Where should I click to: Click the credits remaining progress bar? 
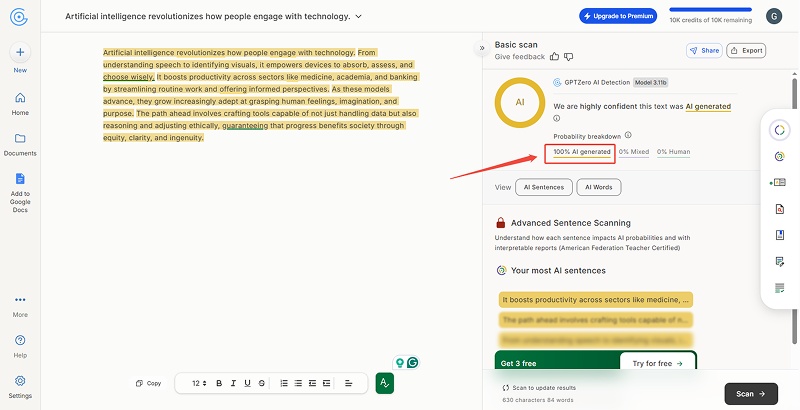[x=709, y=10]
